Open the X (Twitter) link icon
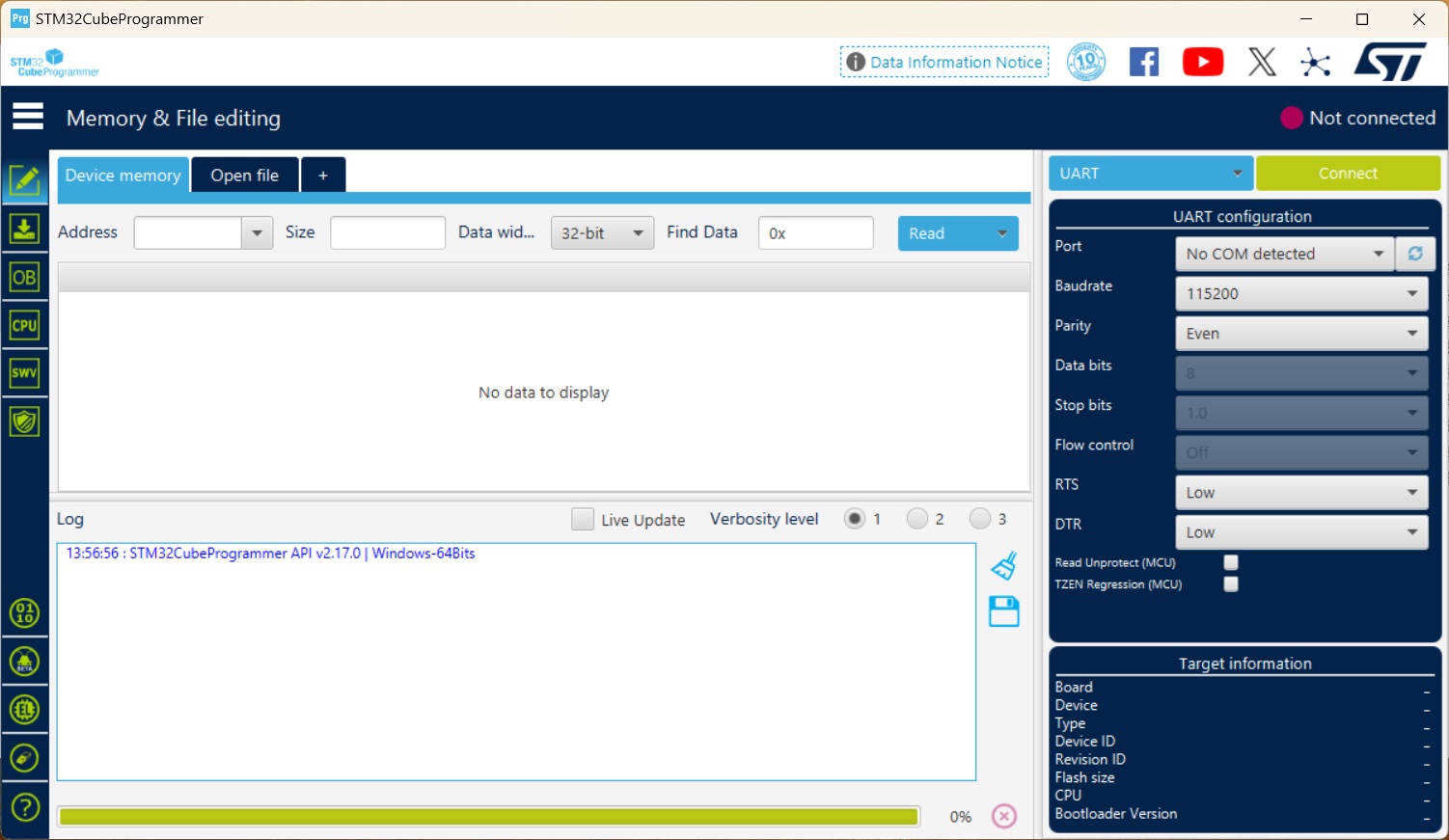Image resolution: width=1449 pixels, height=840 pixels. click(1262, 62)
